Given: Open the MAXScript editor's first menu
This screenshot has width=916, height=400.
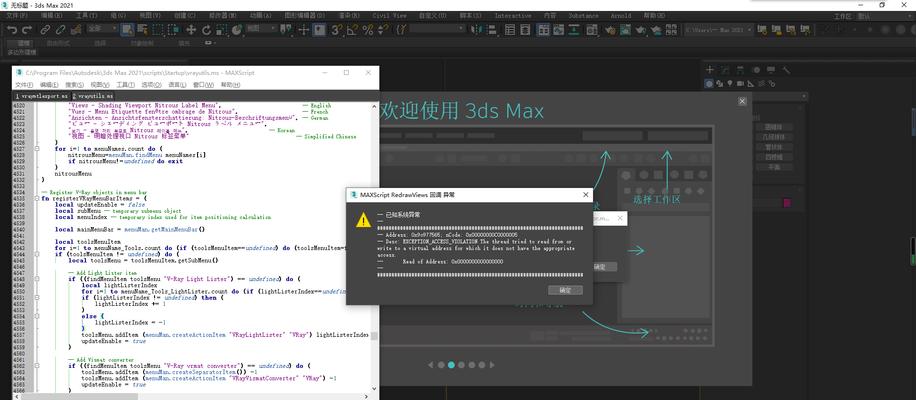Looking at the screenshot, I should tap(24, 85).
